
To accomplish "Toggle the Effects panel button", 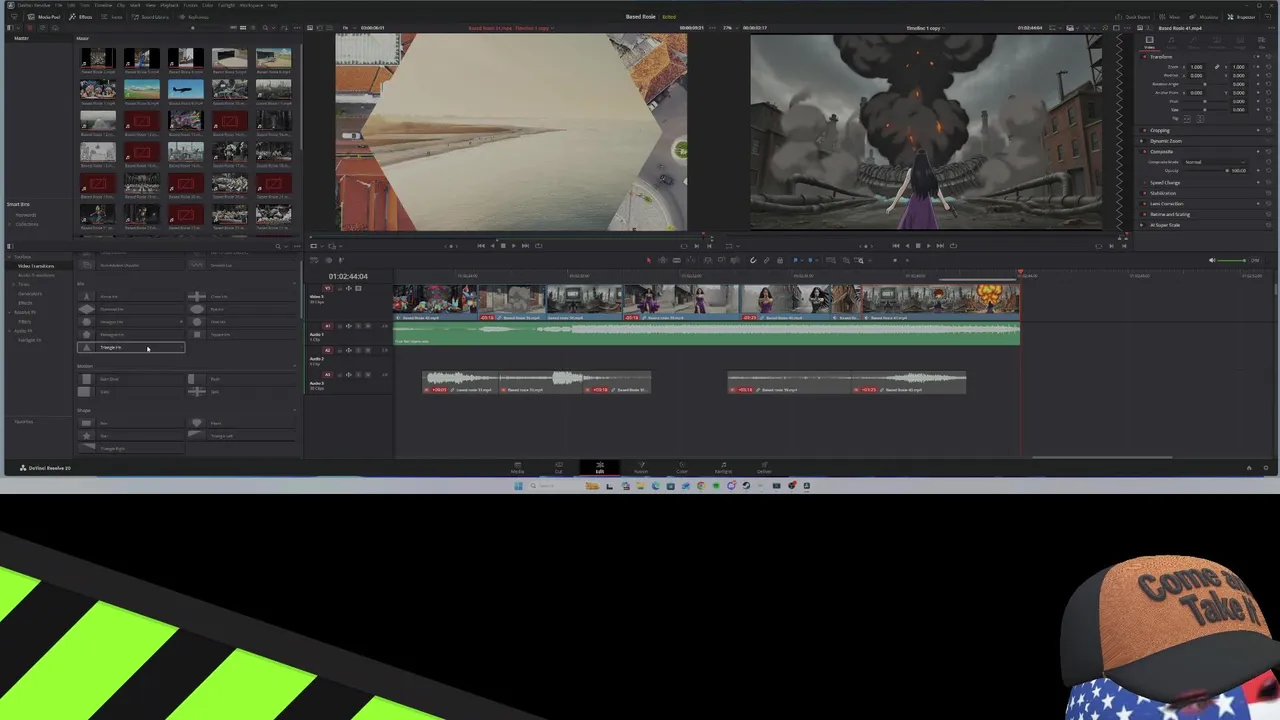I will pyautogui.click(x=80, y=17).
